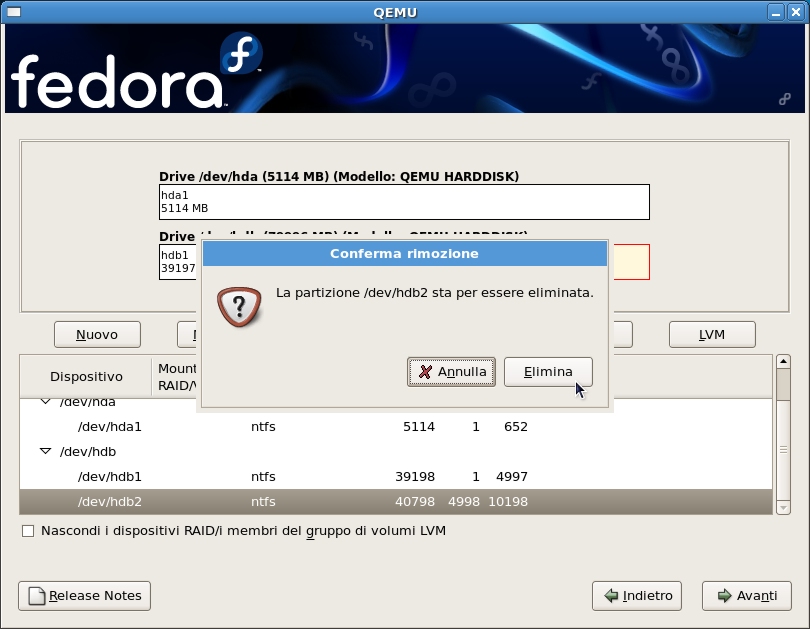Click the 'ntfs' type of /dev/hdb2

263,502
